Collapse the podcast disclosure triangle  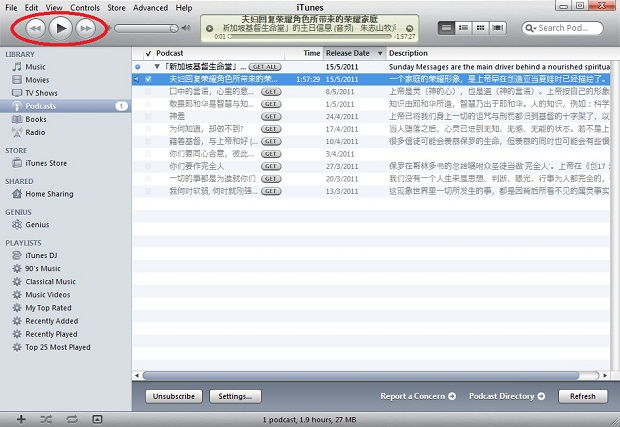(157, 67)
